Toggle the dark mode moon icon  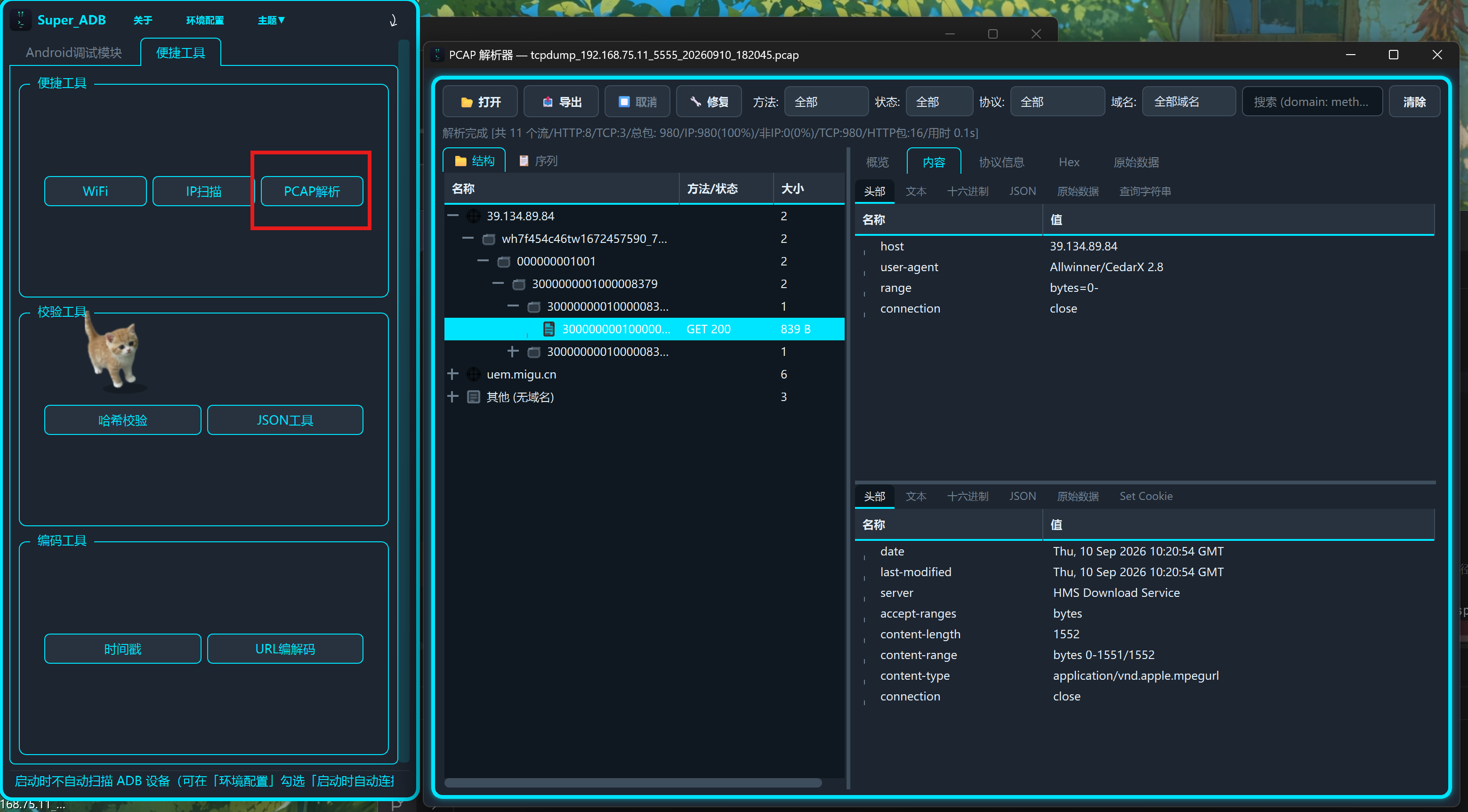[393, 21]
